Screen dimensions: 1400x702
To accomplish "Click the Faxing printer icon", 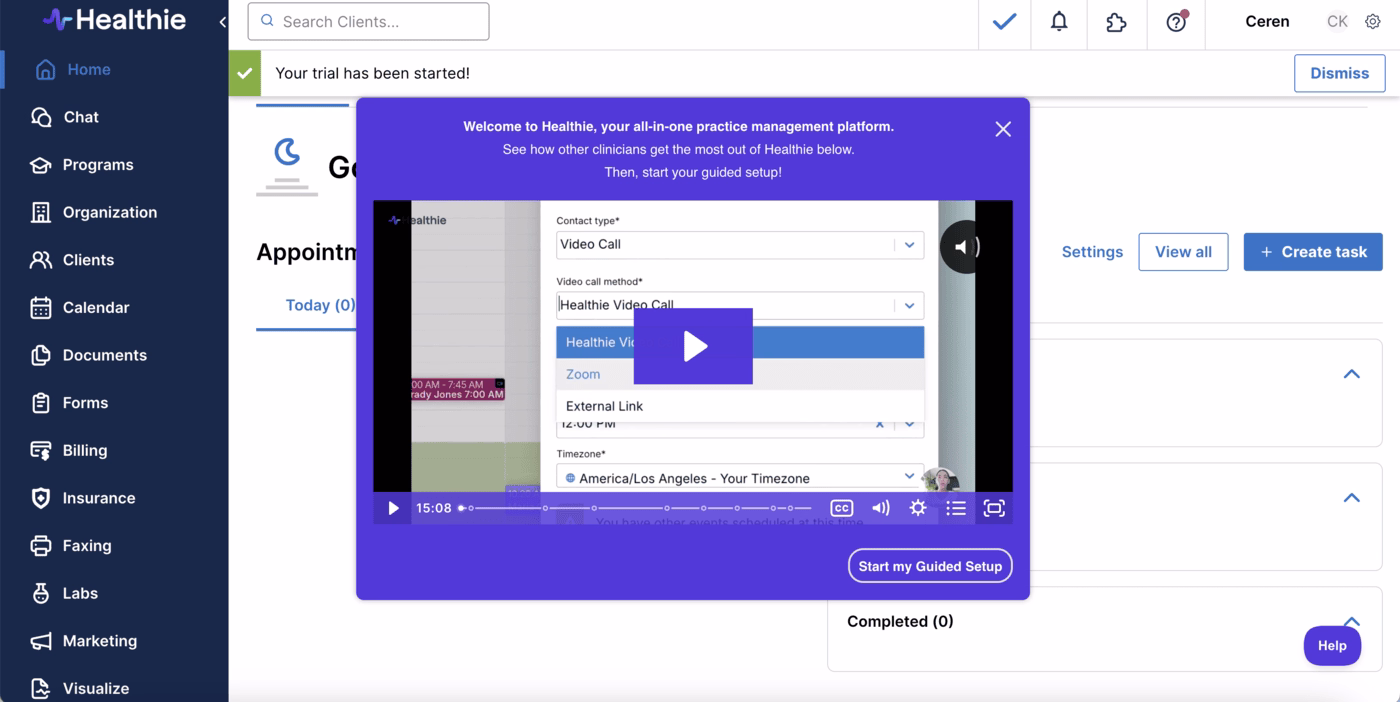I will click(x=41, y=546).
